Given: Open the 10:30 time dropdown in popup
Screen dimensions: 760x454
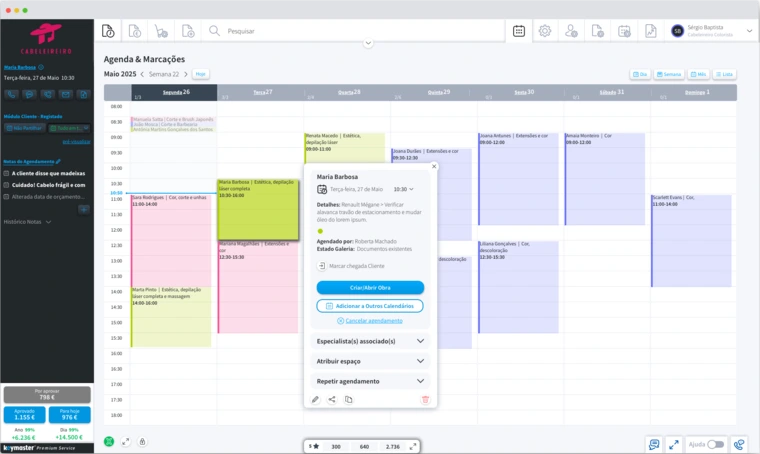Looking at the screenshot, I should (403, 188).
